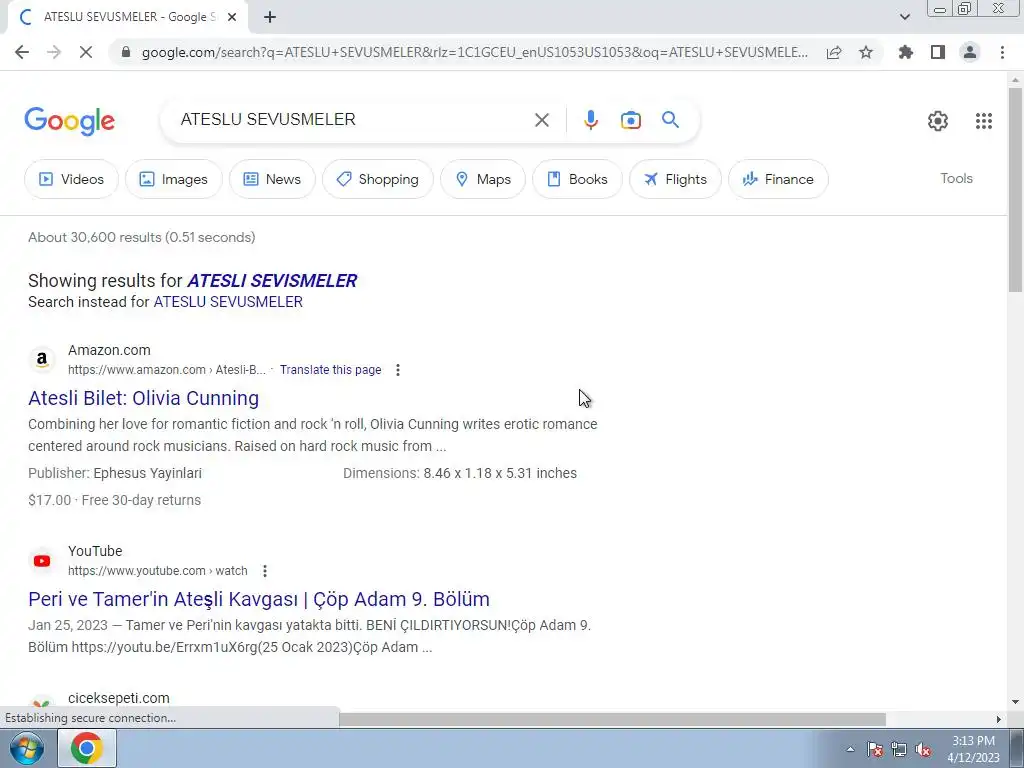Click the vertical scrollbar thumb

(1015, 189)
